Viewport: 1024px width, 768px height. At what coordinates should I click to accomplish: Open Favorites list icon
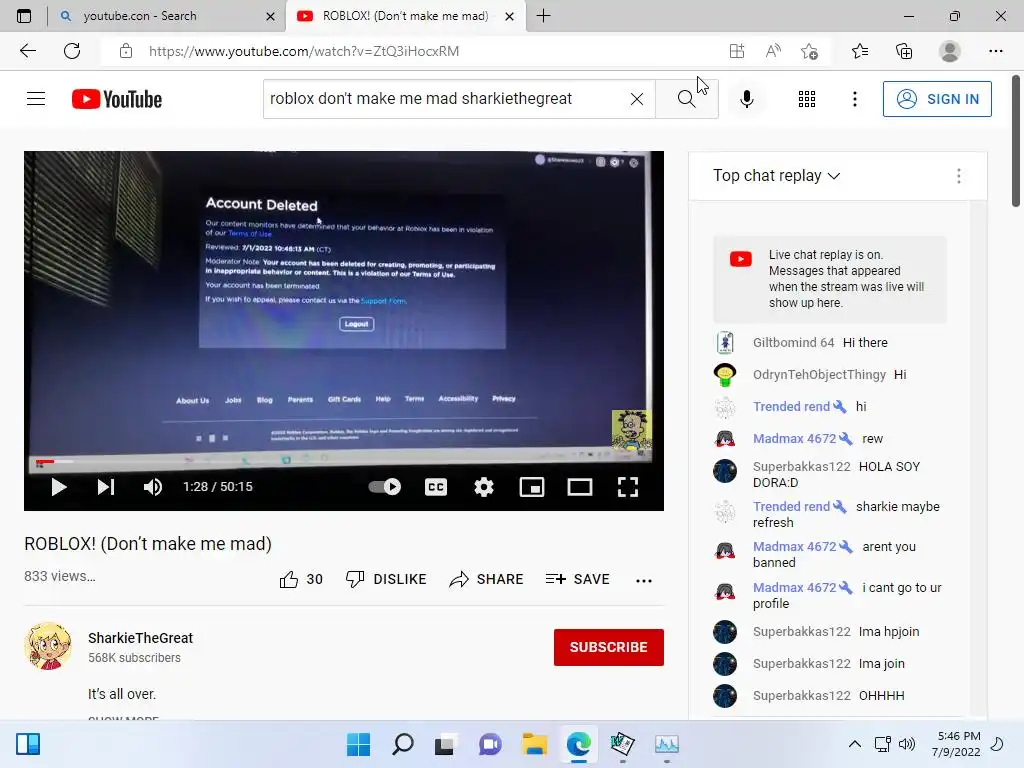point(860,51)
